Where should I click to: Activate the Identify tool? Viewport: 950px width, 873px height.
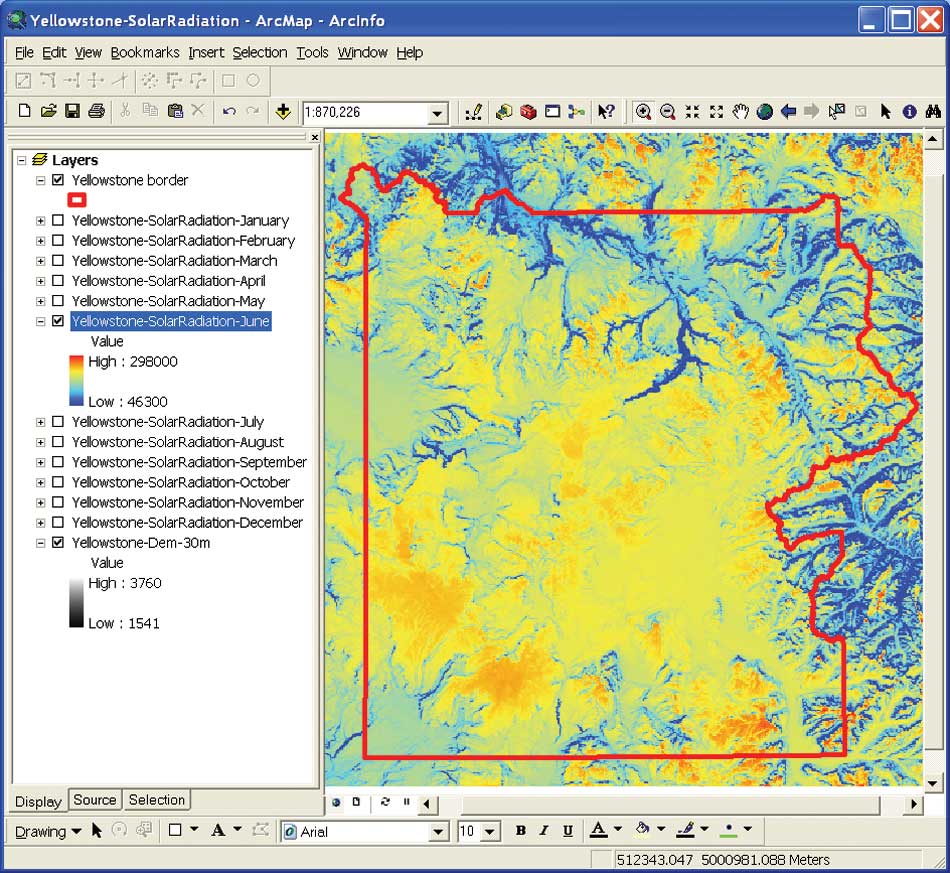909,112
